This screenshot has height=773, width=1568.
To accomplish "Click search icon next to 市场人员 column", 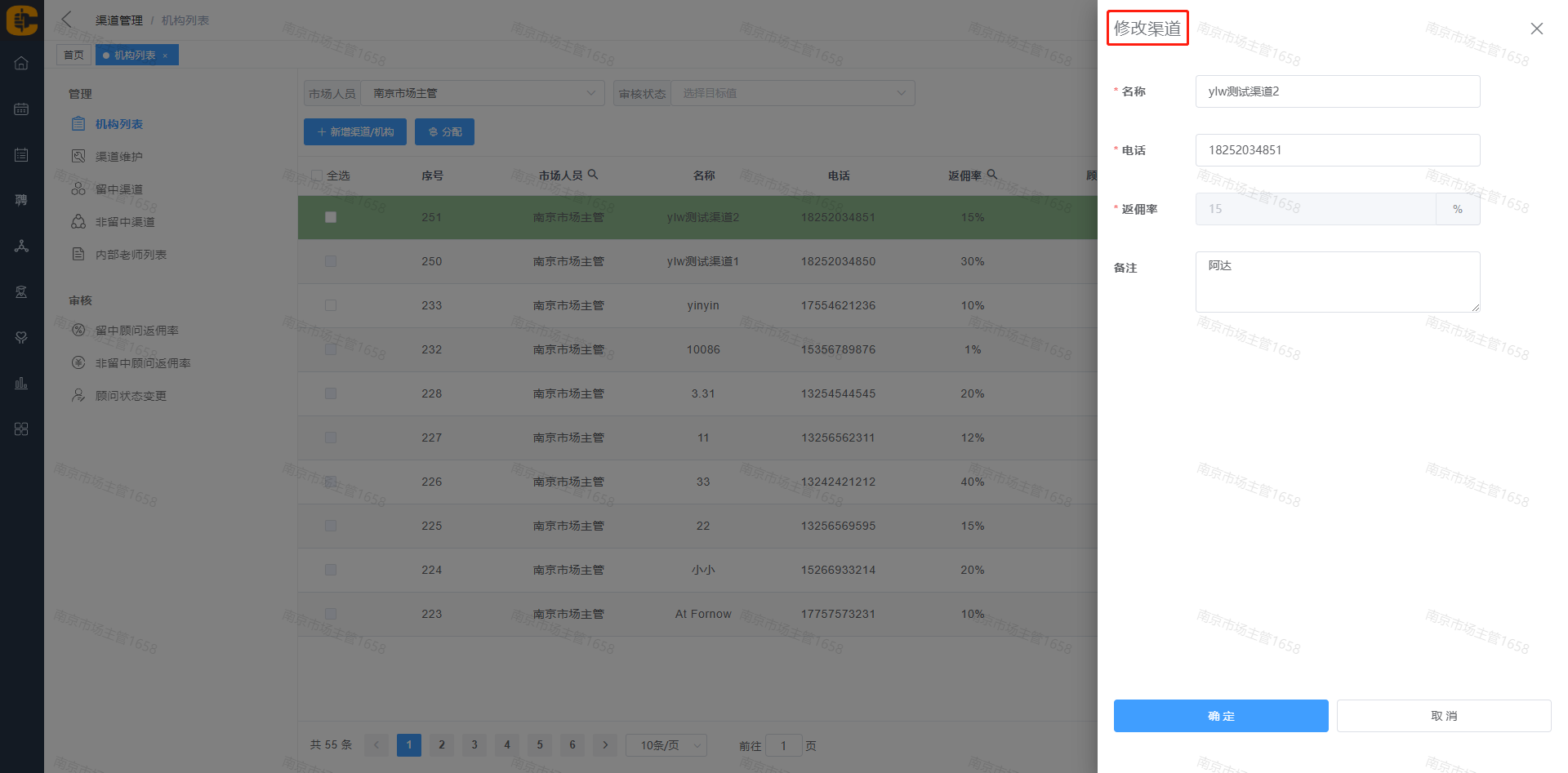I will pos(594,175).
